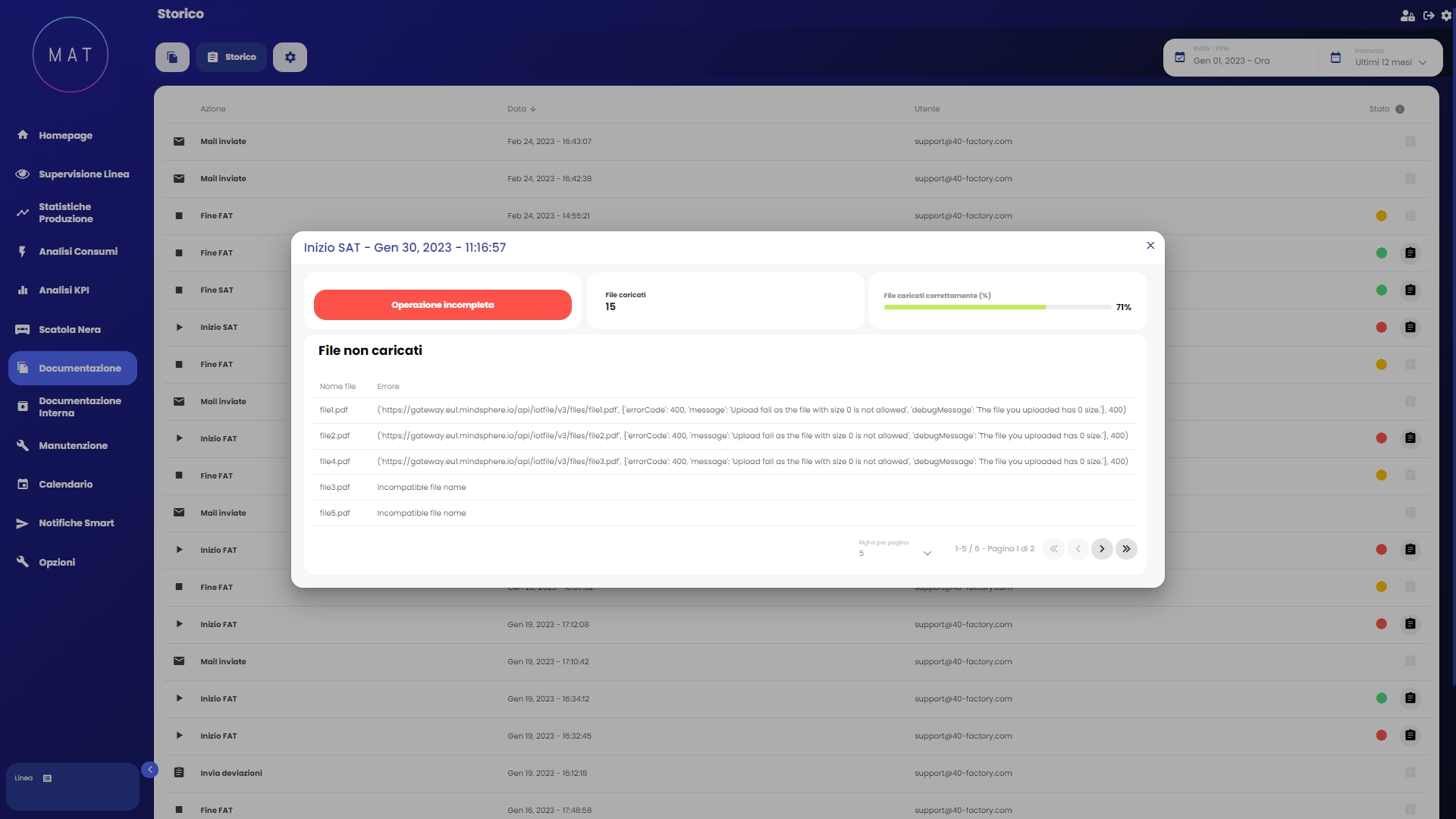Click the logout icon in the header
The image size is (1456, 819).
tap(1429, 15)
